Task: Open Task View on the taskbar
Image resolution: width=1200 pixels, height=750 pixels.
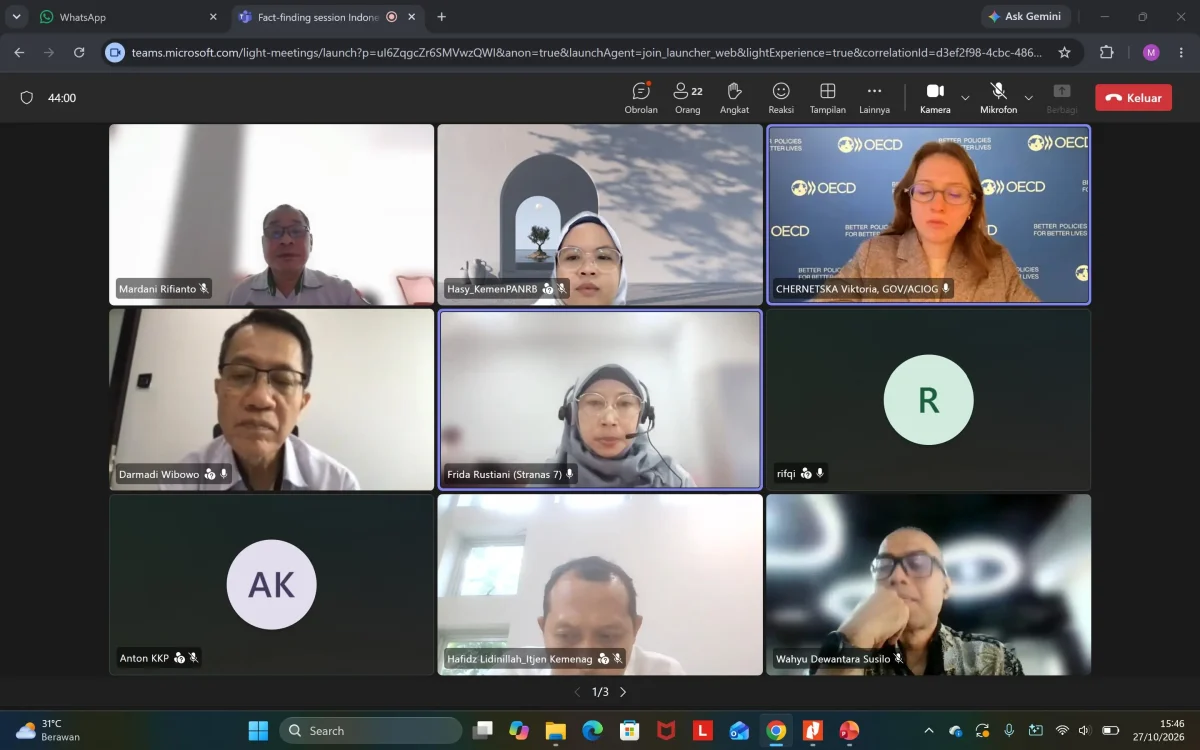Action: click(x=483, y=731)
